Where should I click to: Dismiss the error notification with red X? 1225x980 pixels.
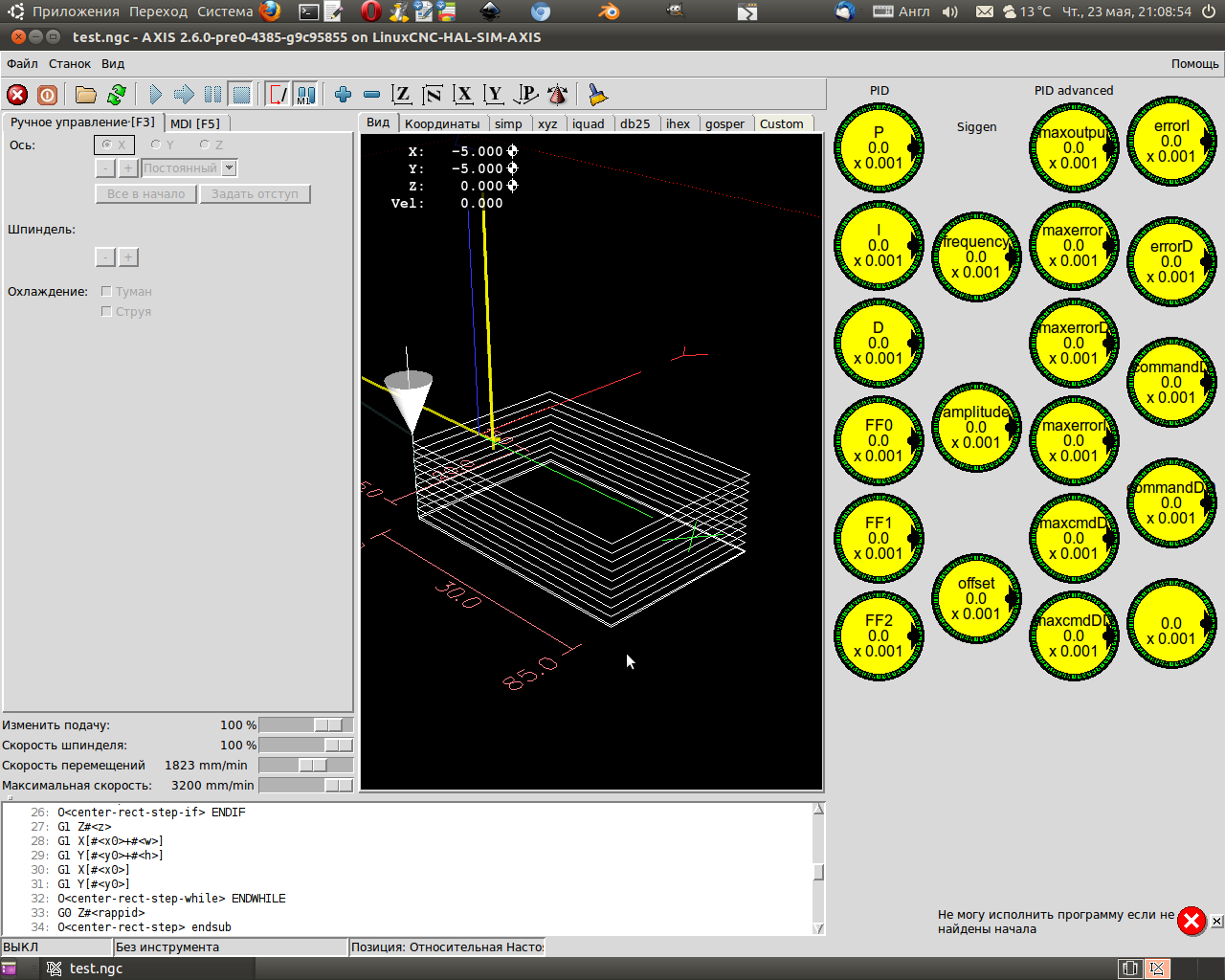(1192, 921)
